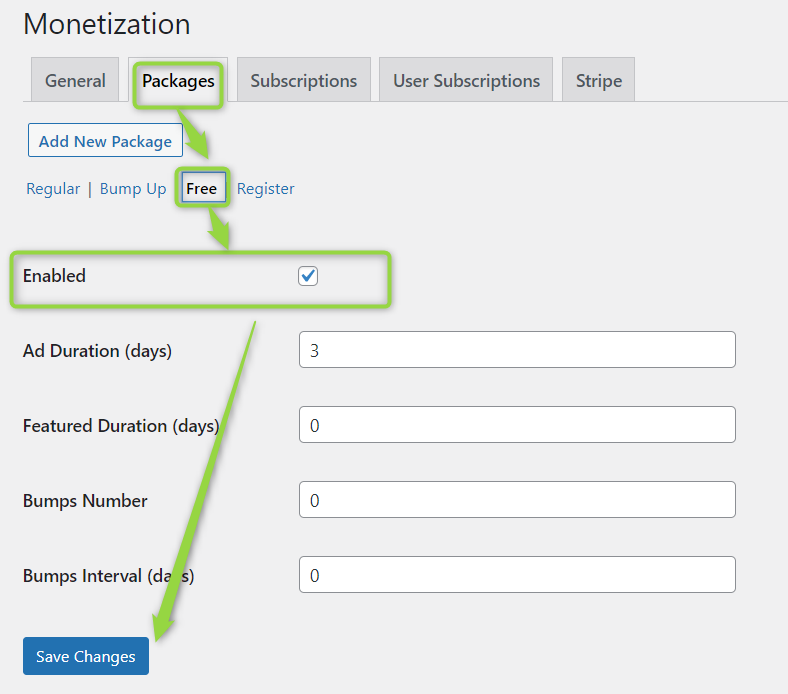Viewport: 788px width, 694px height.
Task: Click the Monetization page heading
Action: point(106,24)
